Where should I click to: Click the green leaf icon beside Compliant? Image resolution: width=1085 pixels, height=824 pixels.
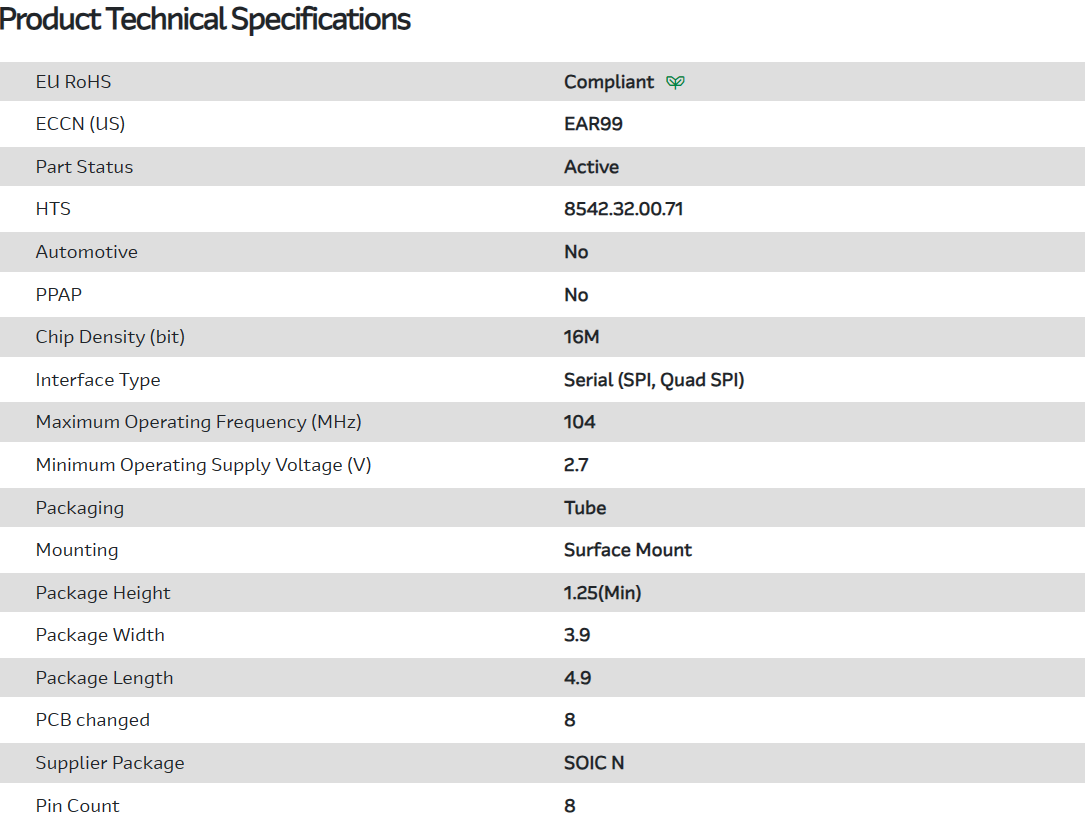676,82
